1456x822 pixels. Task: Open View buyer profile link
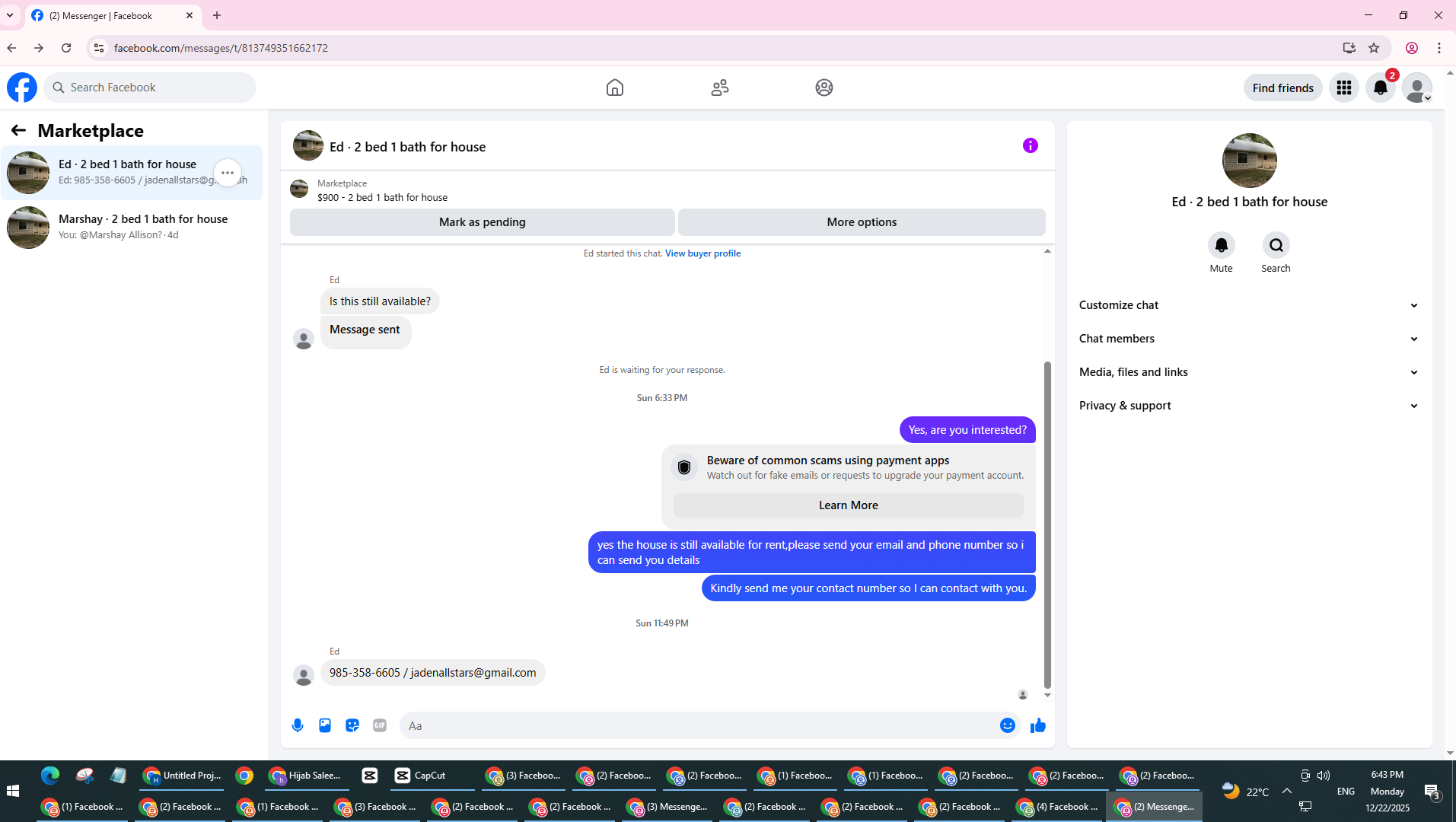[703, 253]
